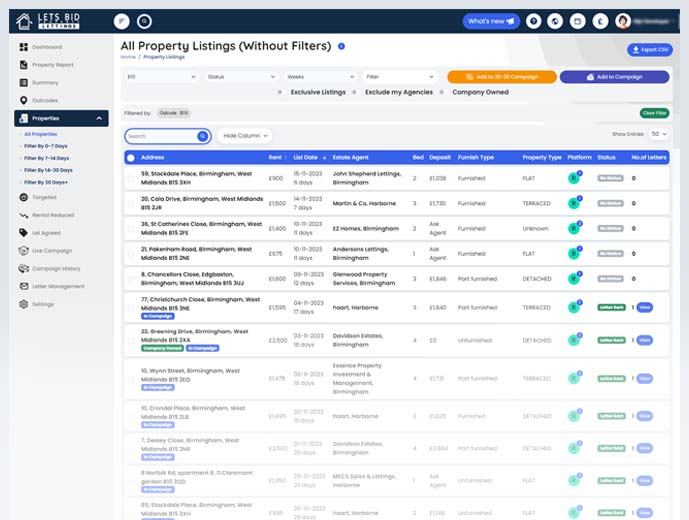
Task: Click the sidebar collapse icon in header
Action: pyautogui.click(x=122, y=21)
